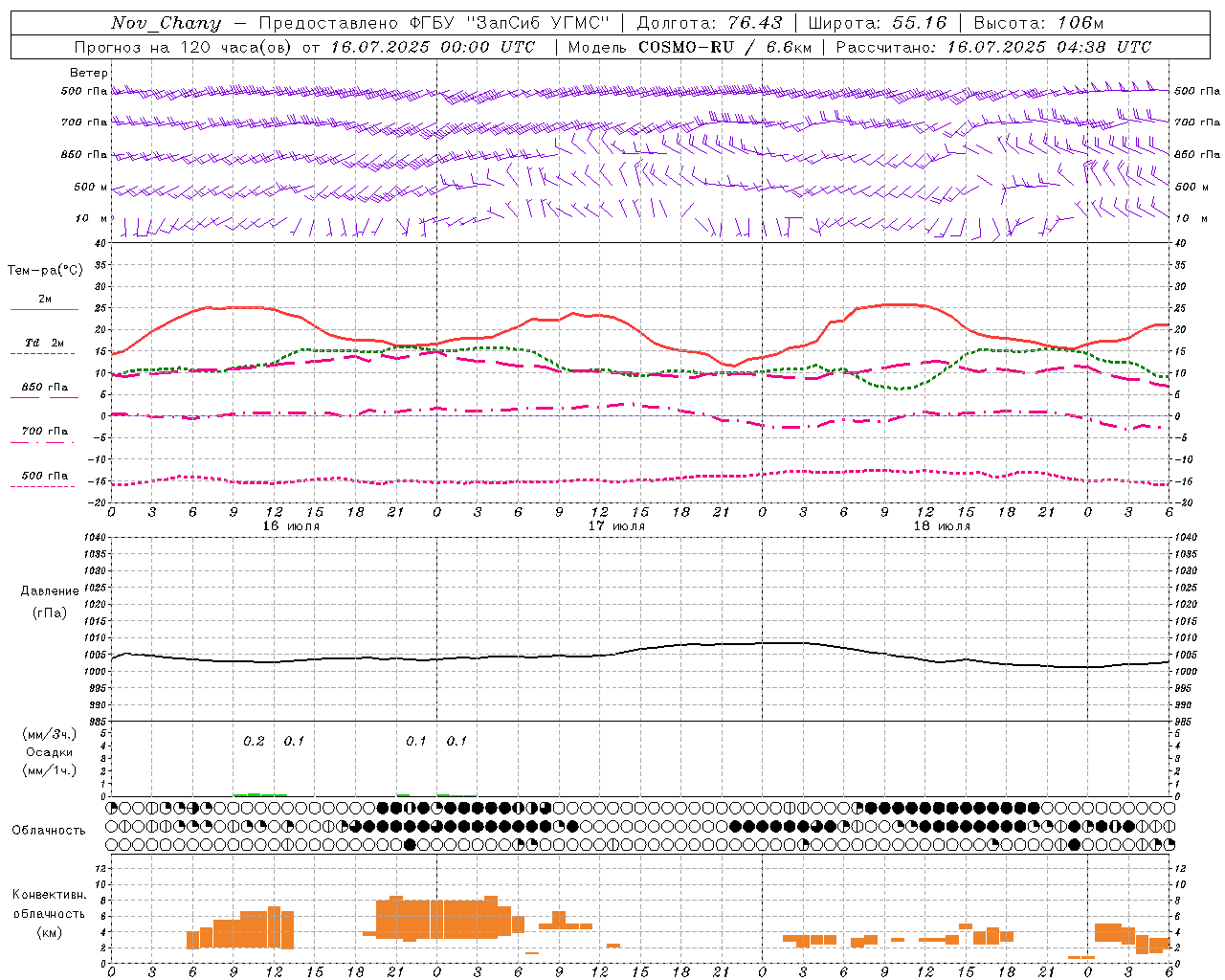Click '700 гПа' in the temperature legend

coord(45,432)
